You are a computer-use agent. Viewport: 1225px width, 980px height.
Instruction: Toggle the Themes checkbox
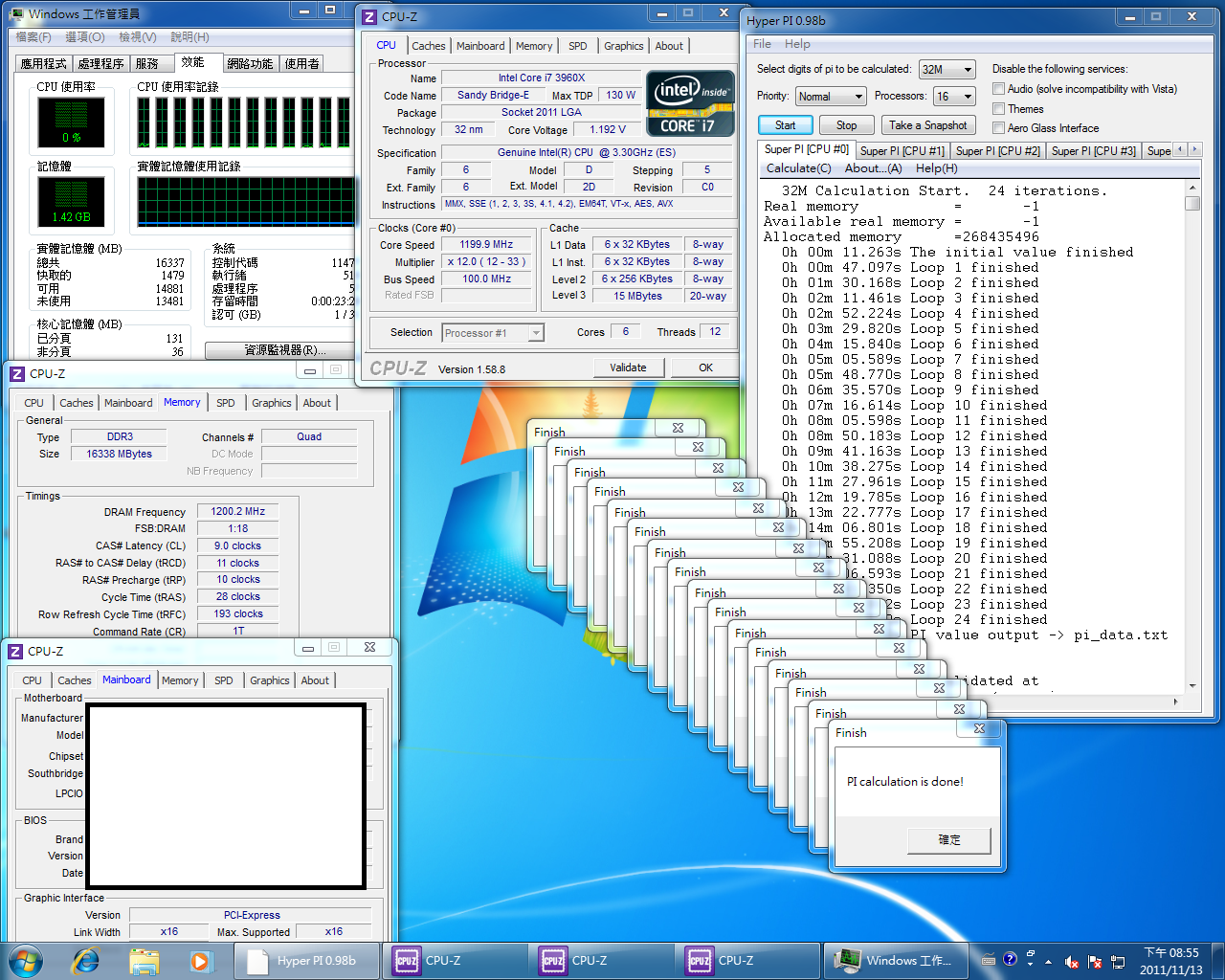click(998, 109)
